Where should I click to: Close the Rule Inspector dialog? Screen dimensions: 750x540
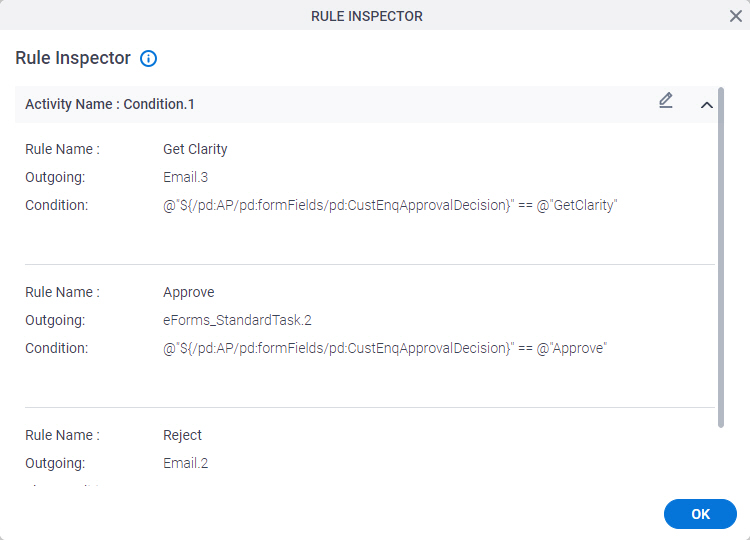pos(736,16)
